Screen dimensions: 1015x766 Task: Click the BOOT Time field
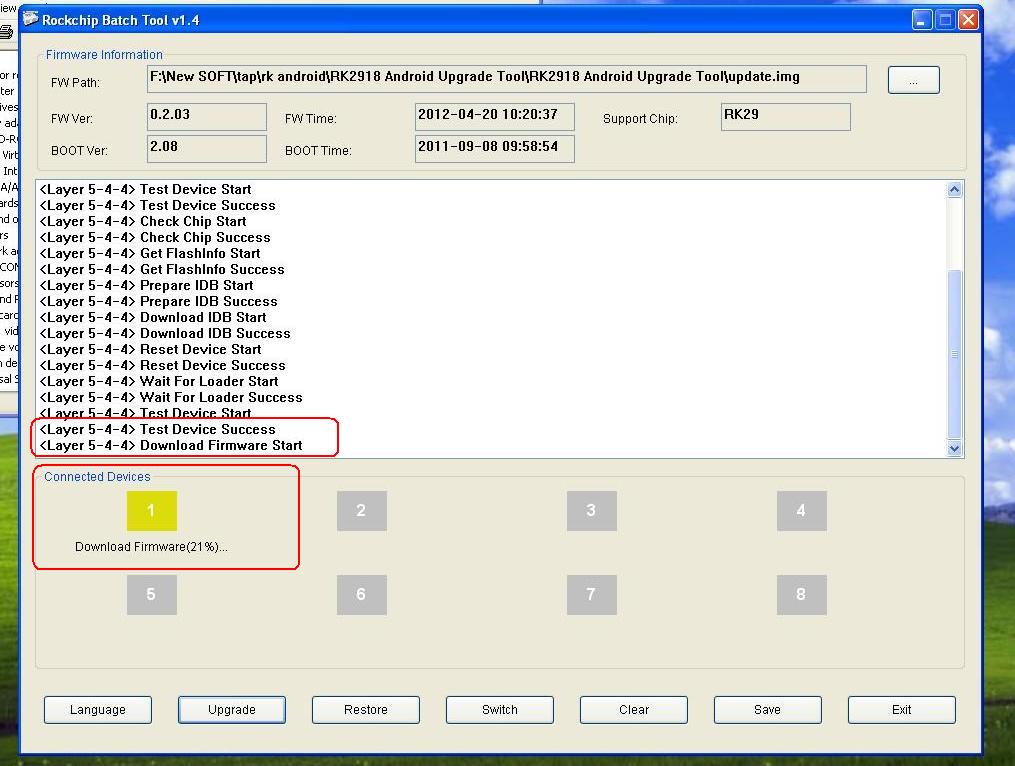(x=495, y=148)
